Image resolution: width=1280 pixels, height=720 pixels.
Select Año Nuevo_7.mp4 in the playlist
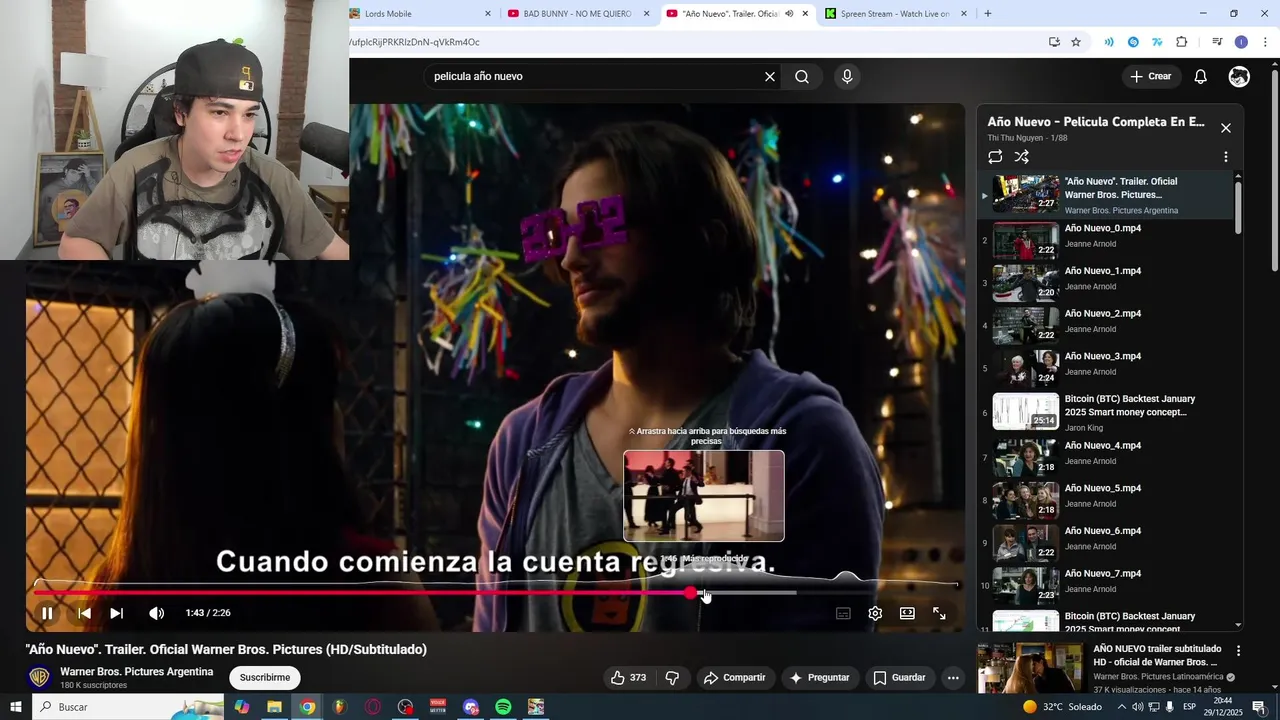pyautogui.click(x=1107, y=585)
